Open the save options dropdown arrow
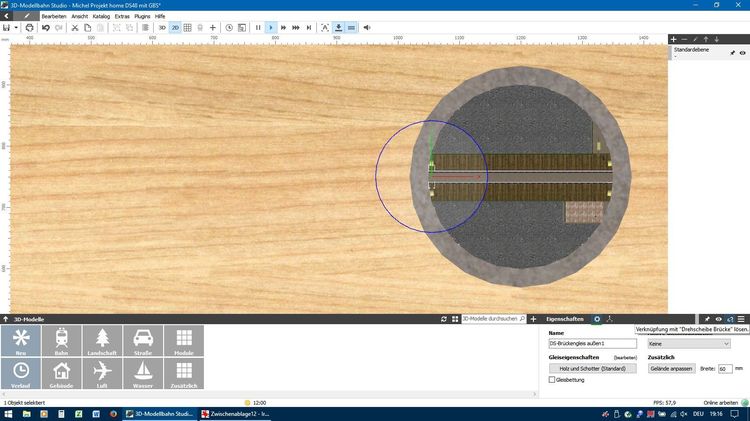 click(16, 28)
